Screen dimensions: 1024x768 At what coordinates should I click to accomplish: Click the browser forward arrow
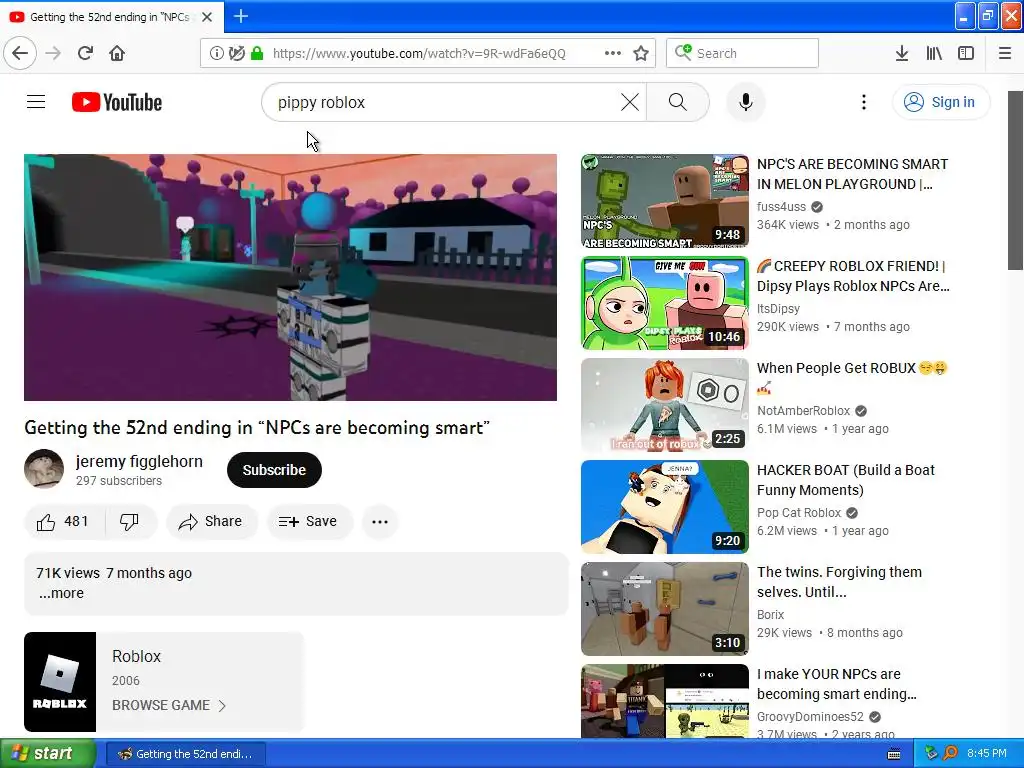click(53, 53)
